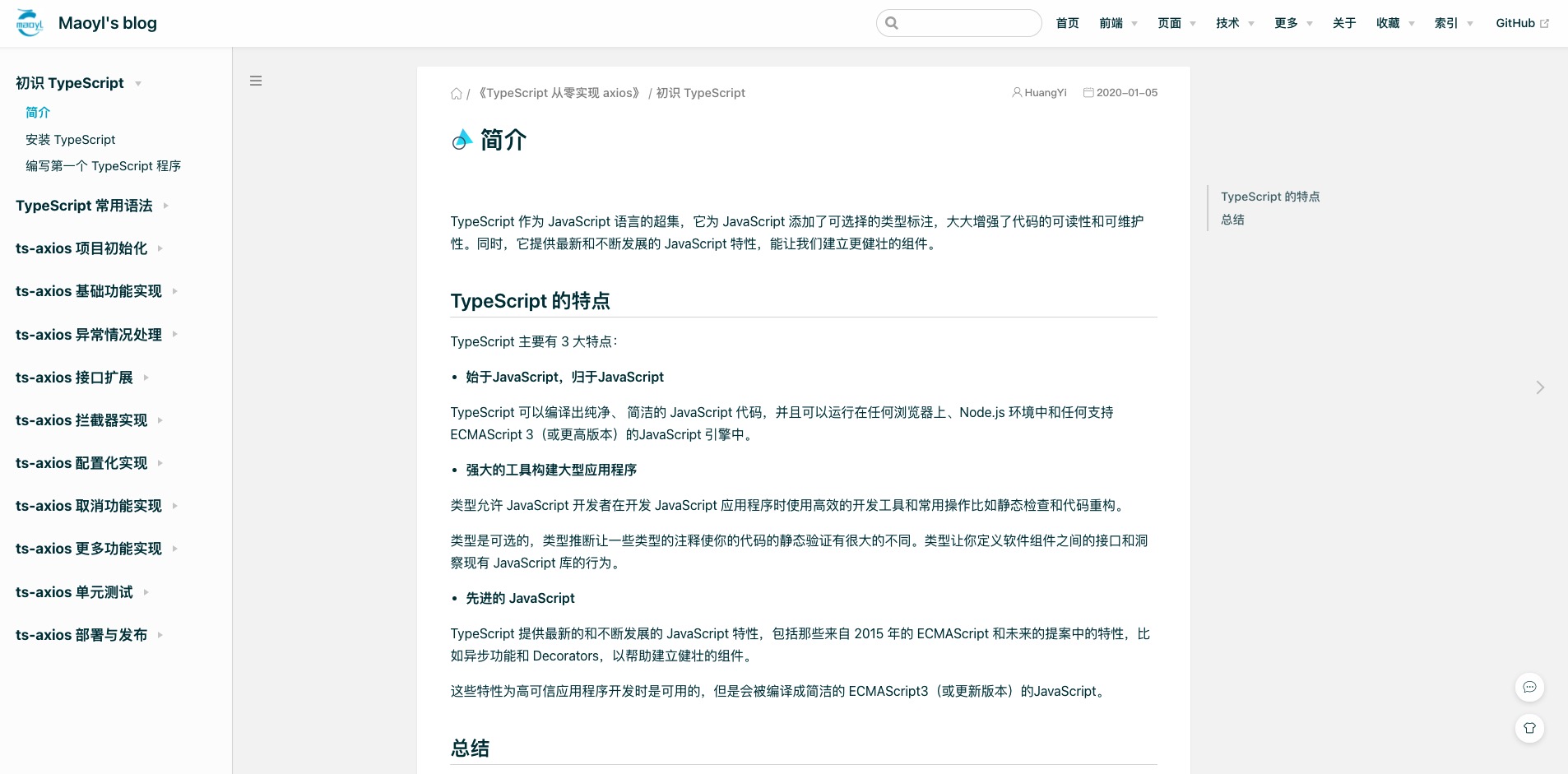This screenshot has width=1568, height=774.
Task: Open the 前端 dropdown menu
Action: (x=1118, y=23)
